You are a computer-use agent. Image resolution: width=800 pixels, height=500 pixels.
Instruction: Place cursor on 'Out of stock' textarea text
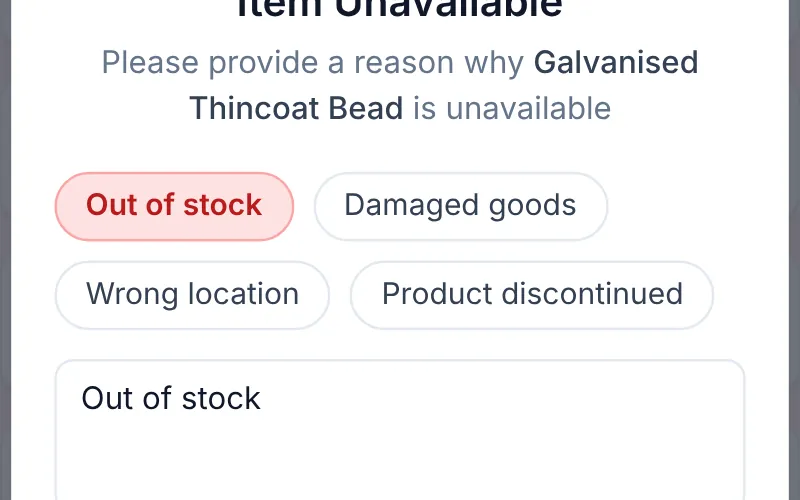(x=171, y=398)
